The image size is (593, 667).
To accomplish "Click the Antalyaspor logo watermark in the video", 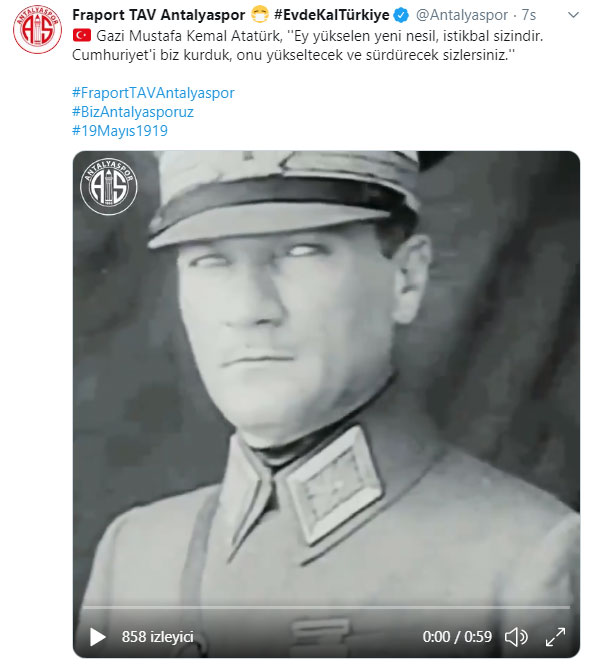I will (x=108, y=186).
